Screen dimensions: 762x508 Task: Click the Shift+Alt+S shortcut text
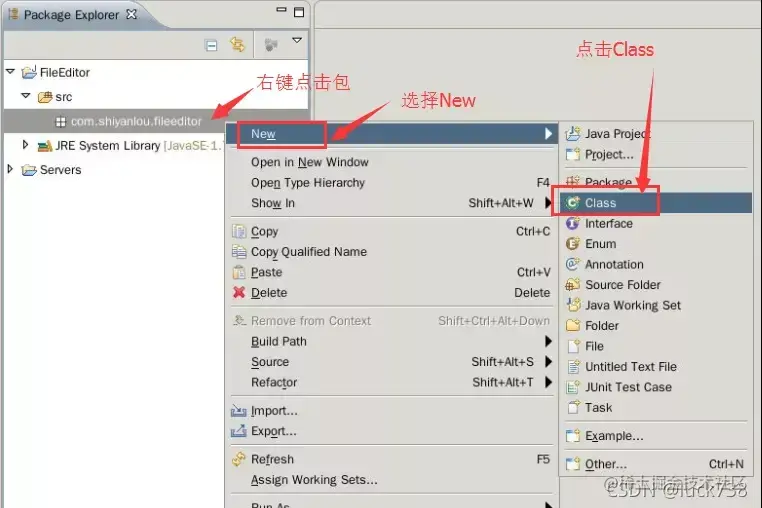click(x=502, y=362)
